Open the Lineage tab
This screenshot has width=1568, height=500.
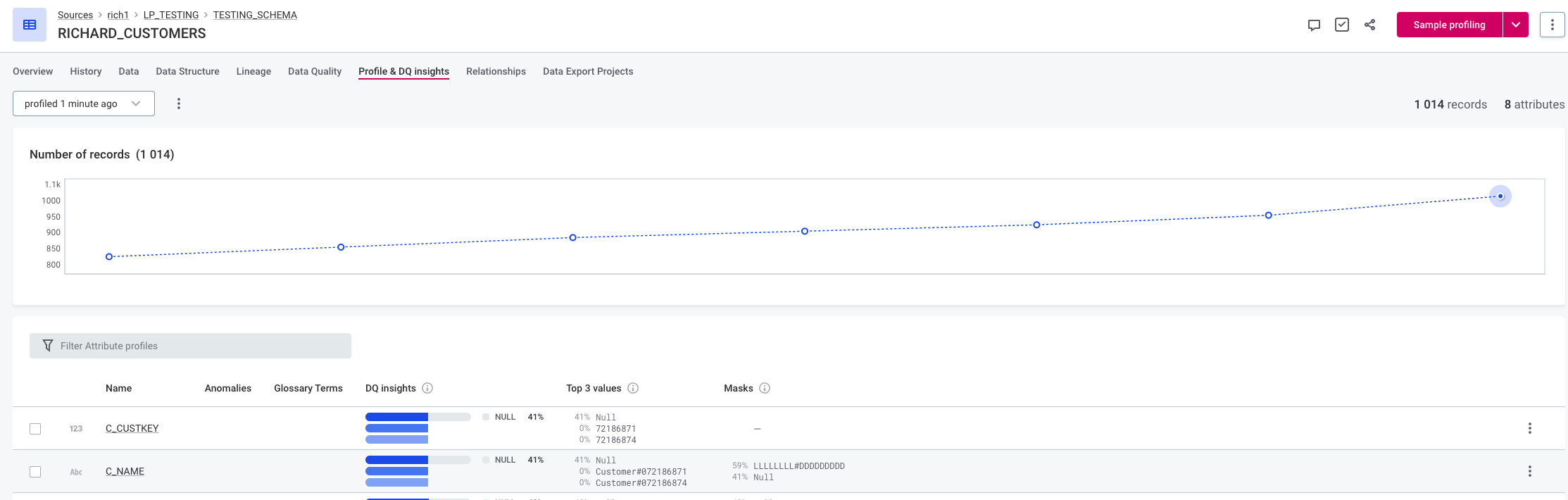click(253, 71)
